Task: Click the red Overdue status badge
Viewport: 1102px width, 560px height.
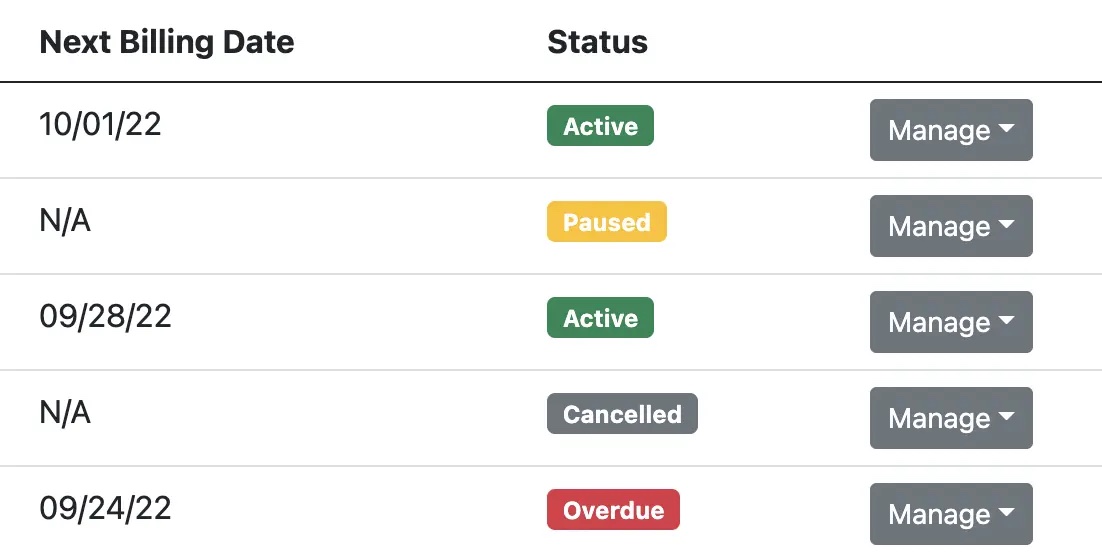Action: [613, 510]
